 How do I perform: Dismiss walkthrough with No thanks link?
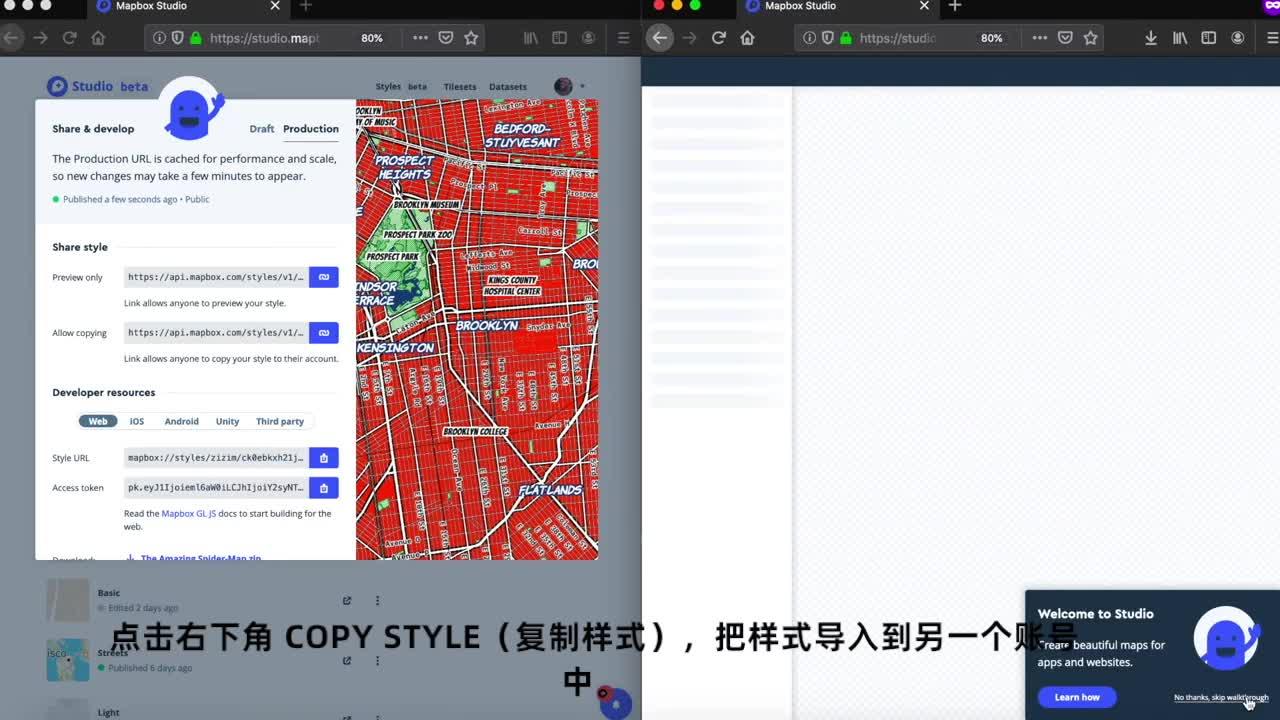tap(1221, 698)
